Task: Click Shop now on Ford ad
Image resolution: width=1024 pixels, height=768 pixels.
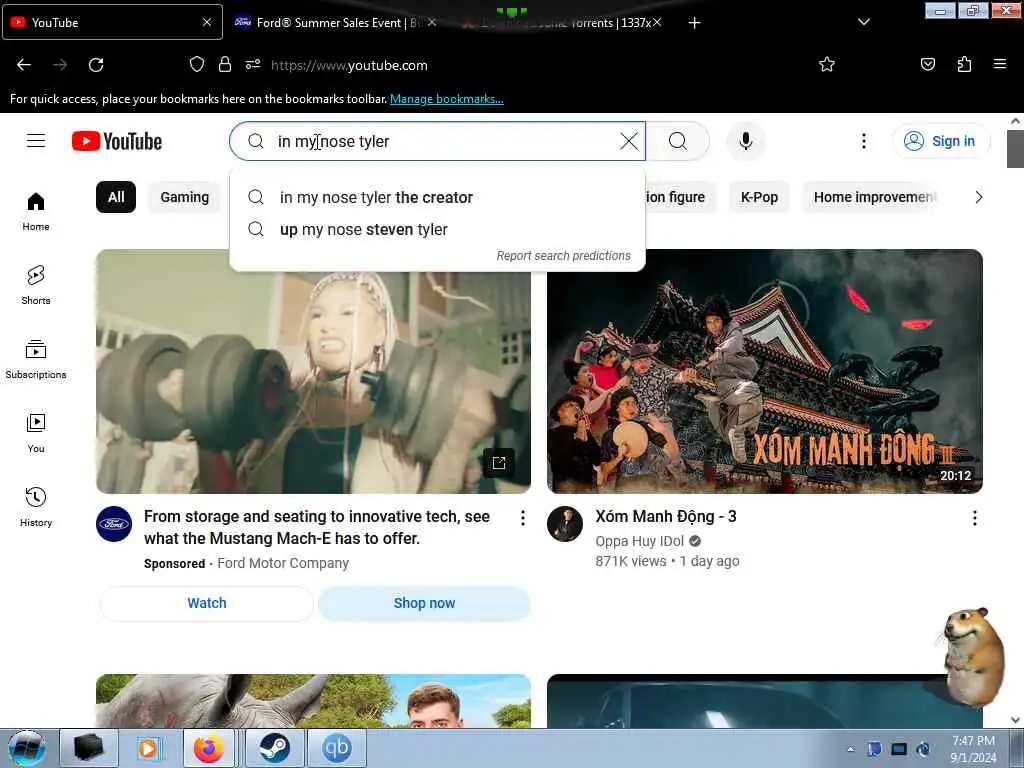Action: point(424,603)
